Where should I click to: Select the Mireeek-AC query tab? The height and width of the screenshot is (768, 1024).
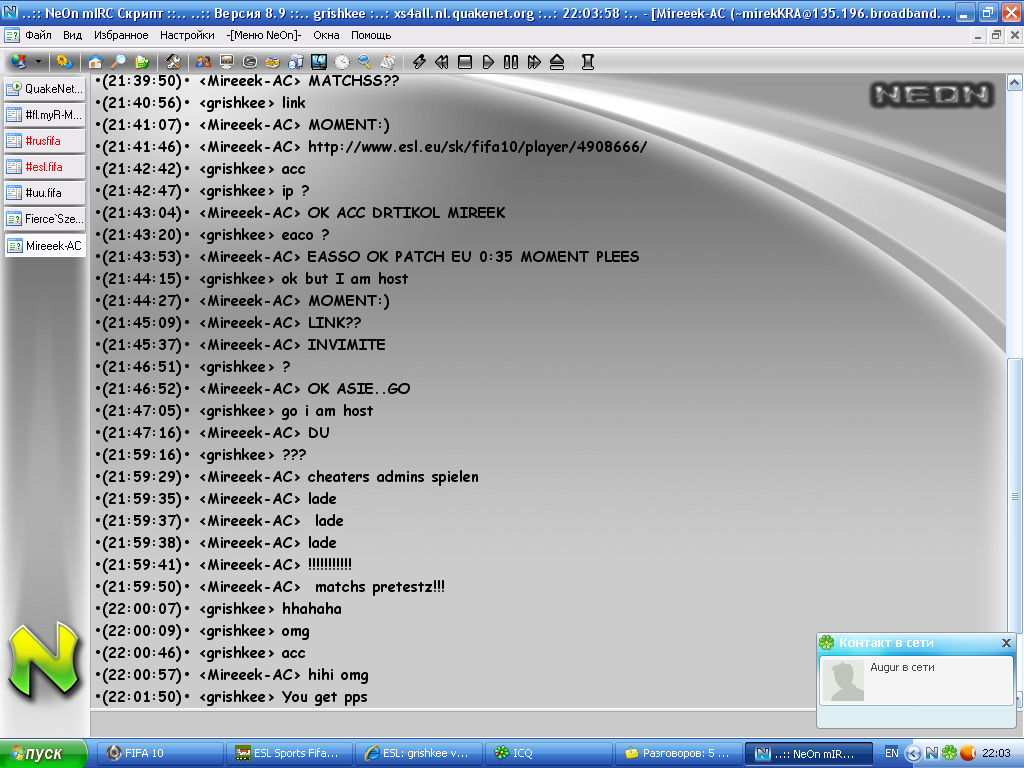(45, 246)
